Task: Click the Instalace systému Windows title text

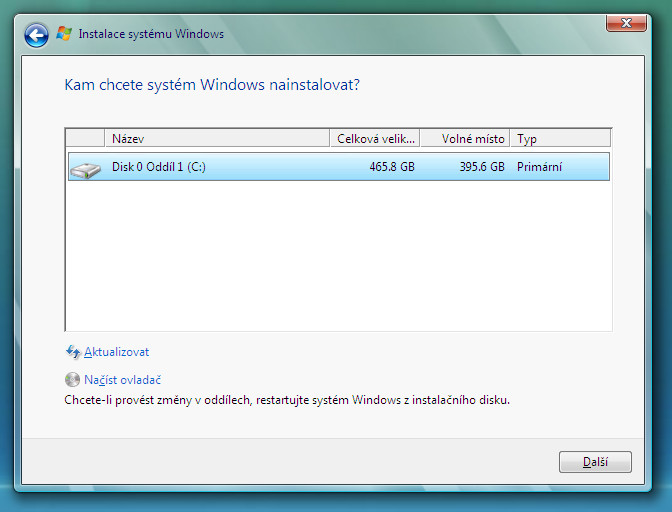Action: (151, 34)
